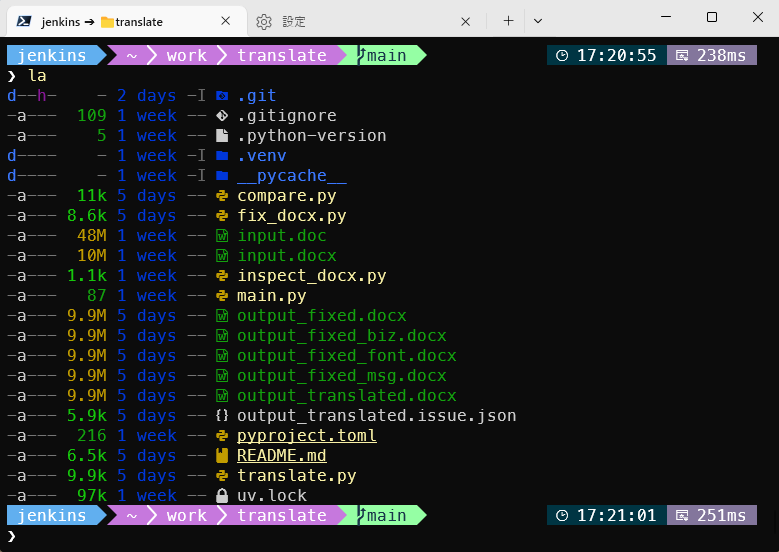Click the folder icon next to .venv
Viewport: 779px width, 552px height.
[x=222, y=156]
